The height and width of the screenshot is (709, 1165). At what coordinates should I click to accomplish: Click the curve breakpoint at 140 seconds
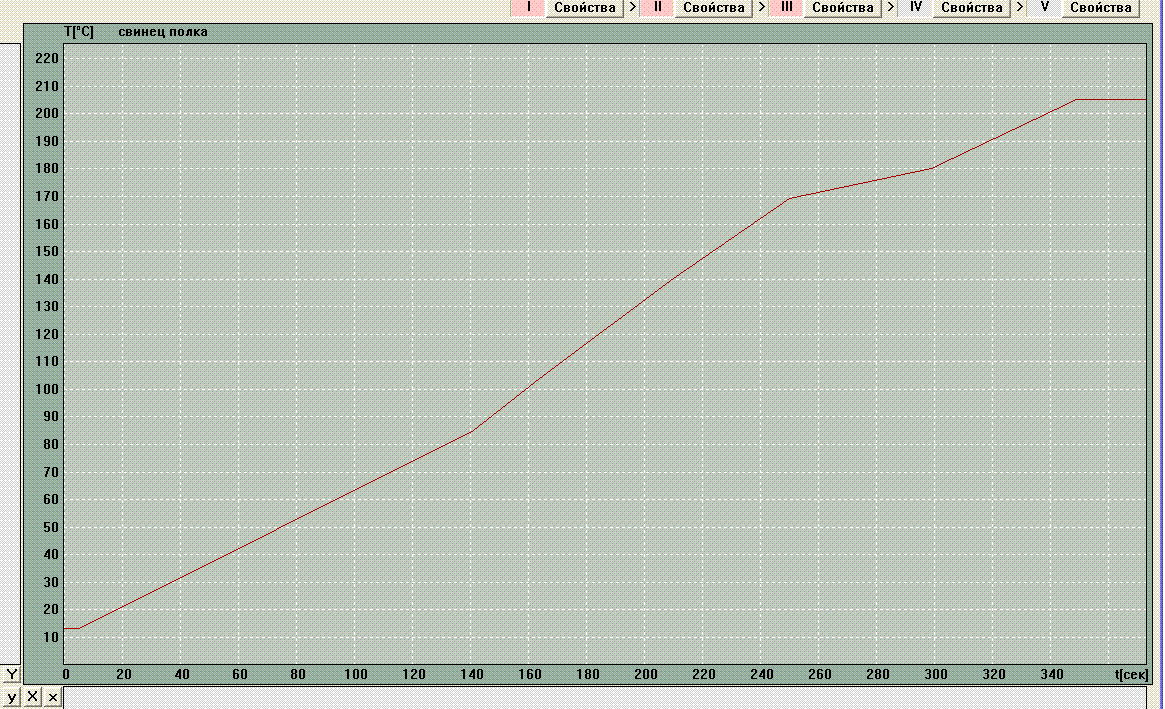point(471,431)
